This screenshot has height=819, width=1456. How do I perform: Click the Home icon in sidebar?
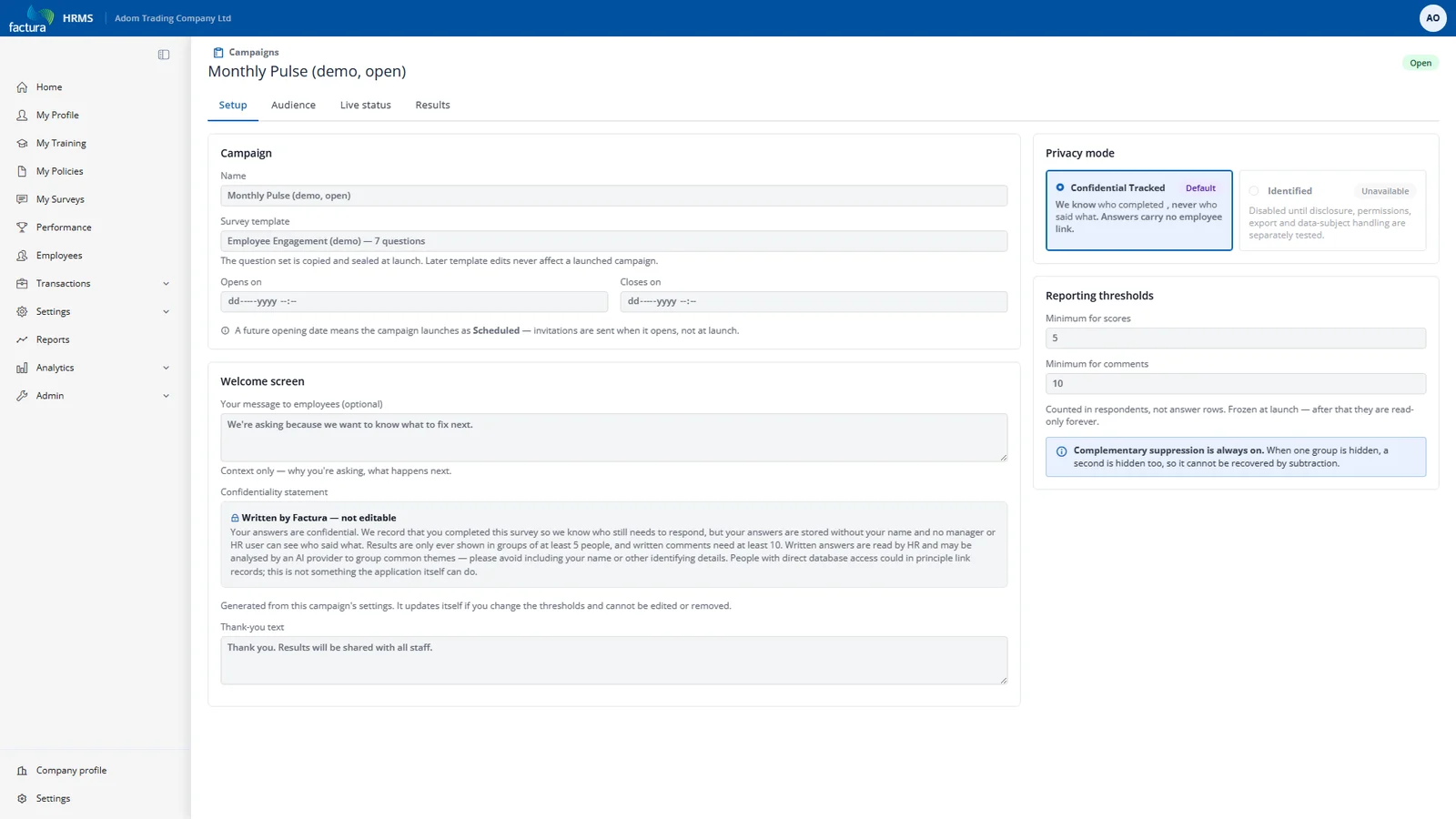point(22,87)
